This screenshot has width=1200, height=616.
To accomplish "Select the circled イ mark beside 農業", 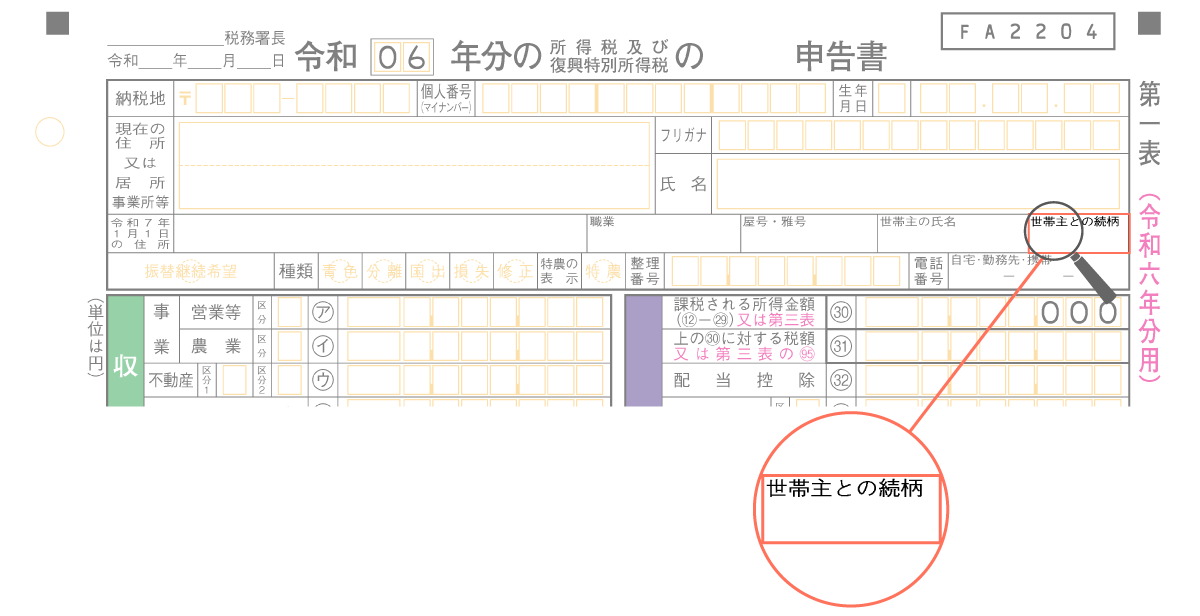I will [x=325, y=346].
